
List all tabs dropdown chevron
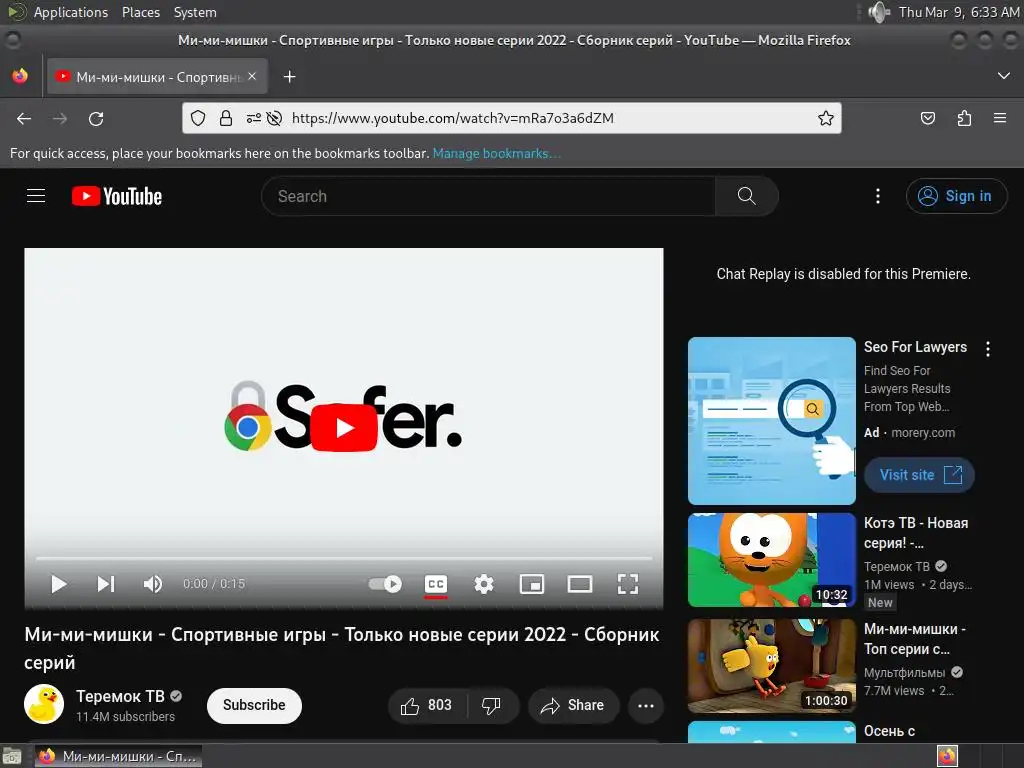click(x=1004, y=76)
